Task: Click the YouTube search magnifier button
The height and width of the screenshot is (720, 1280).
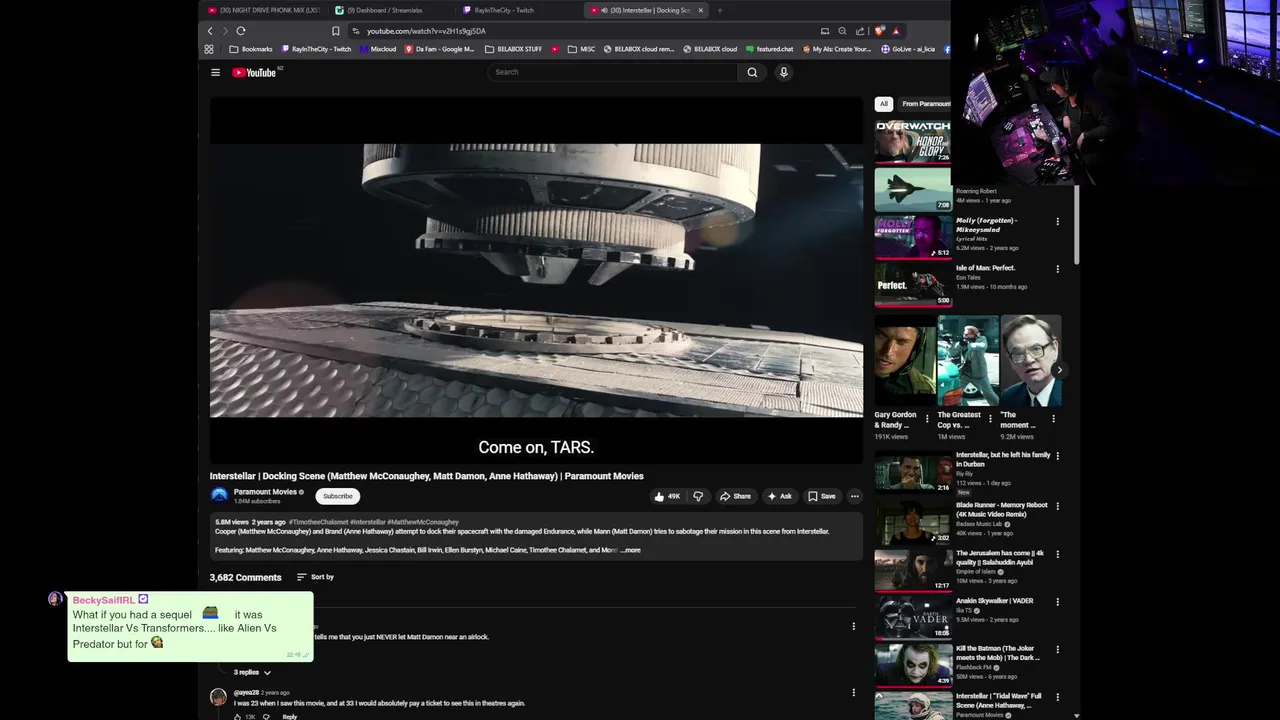Action: [752, 72]
